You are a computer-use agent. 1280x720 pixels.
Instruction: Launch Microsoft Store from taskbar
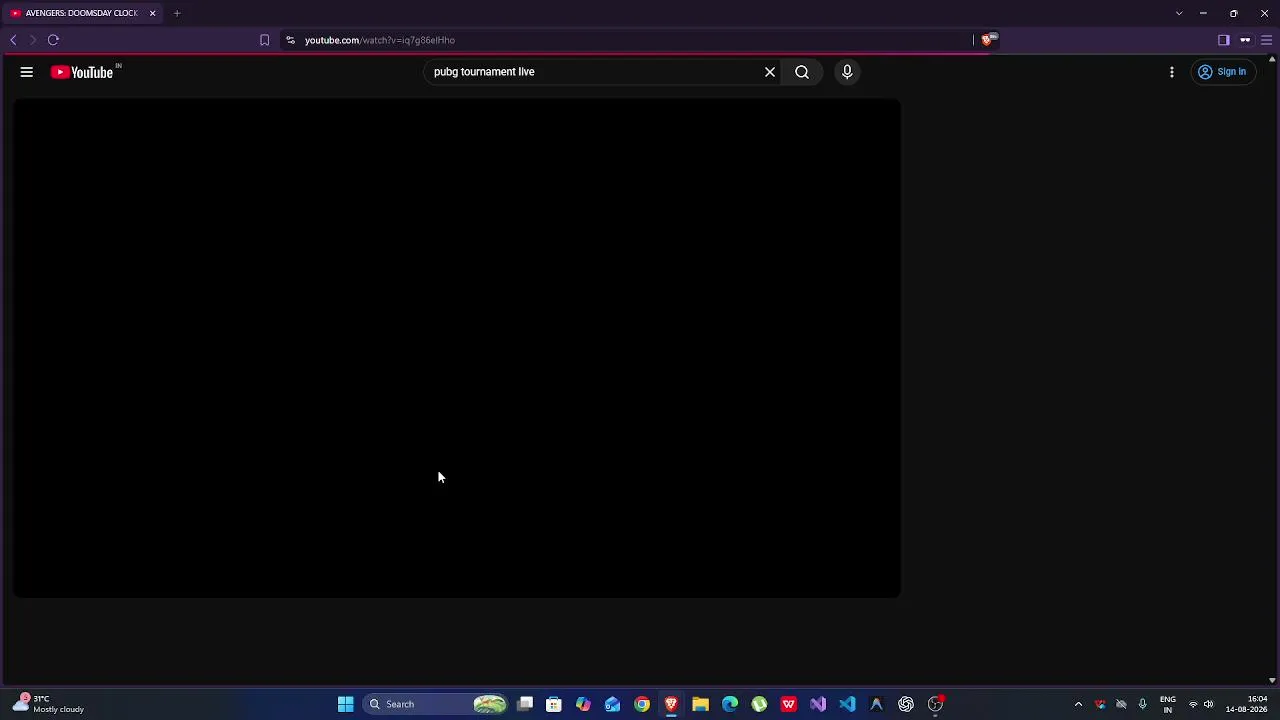554,704
